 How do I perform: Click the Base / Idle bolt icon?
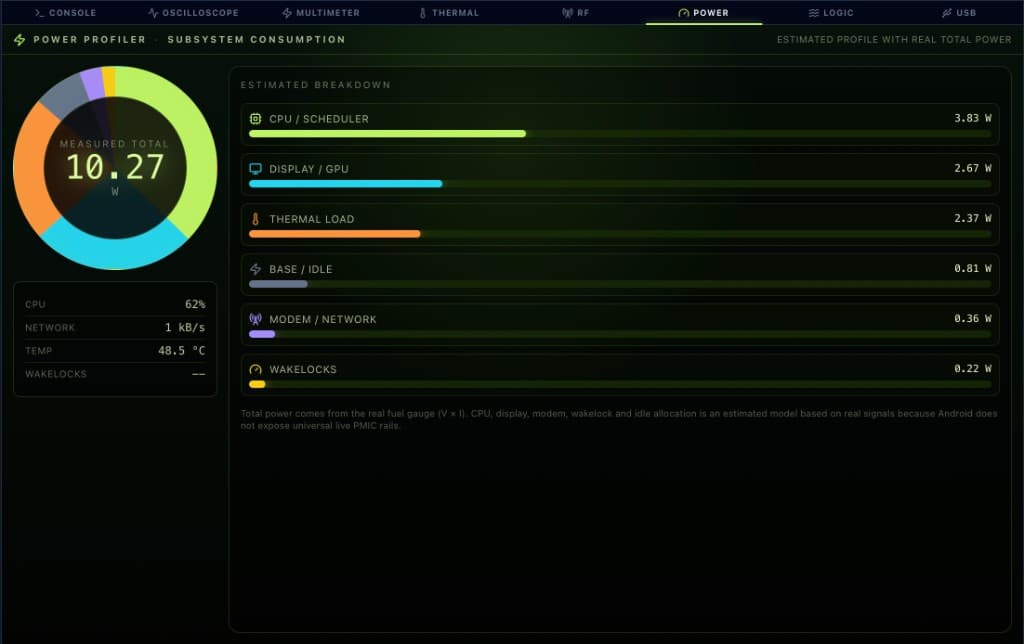click(x=255, y=269)
